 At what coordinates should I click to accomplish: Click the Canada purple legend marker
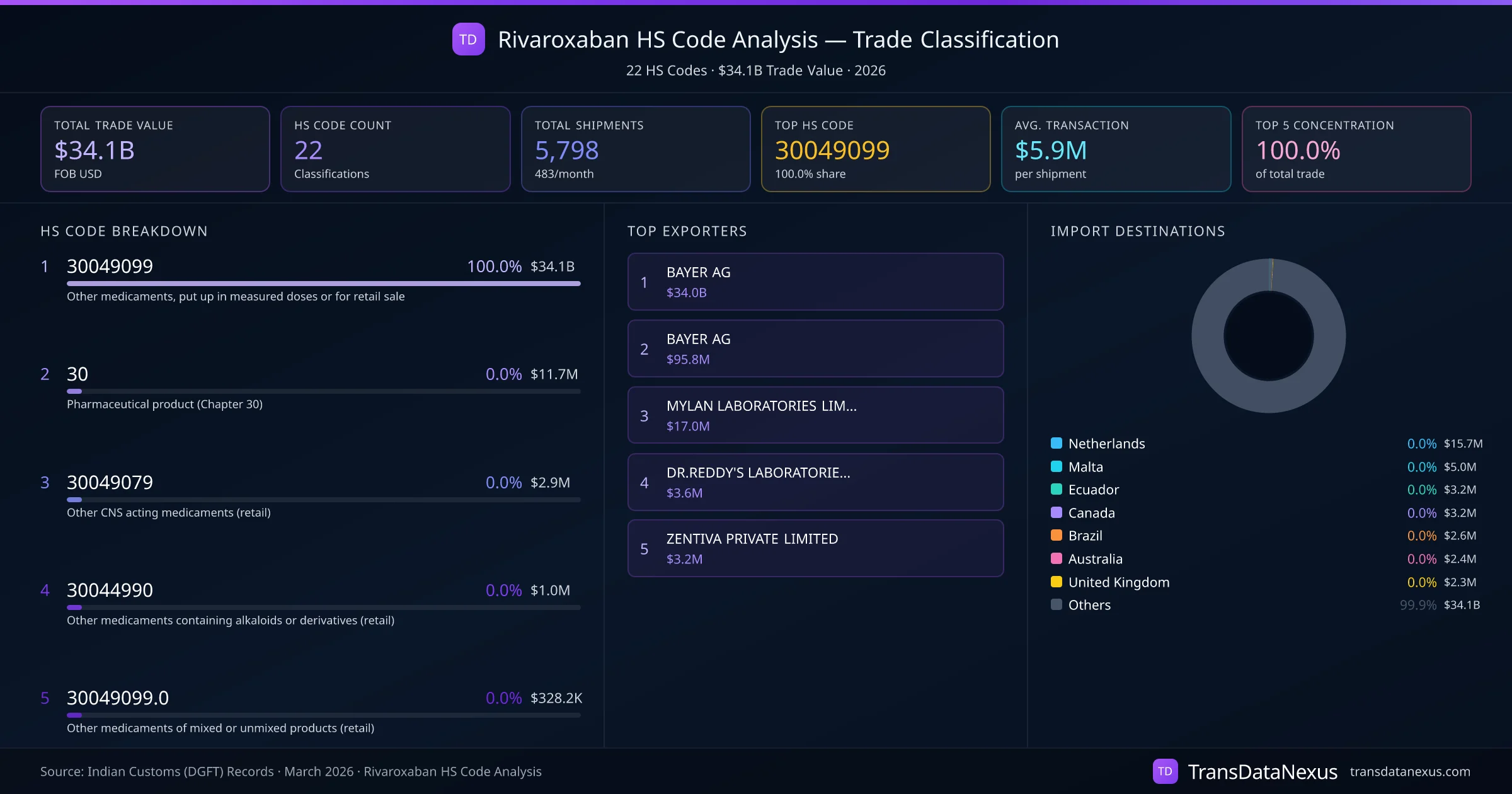(1057, 512)
